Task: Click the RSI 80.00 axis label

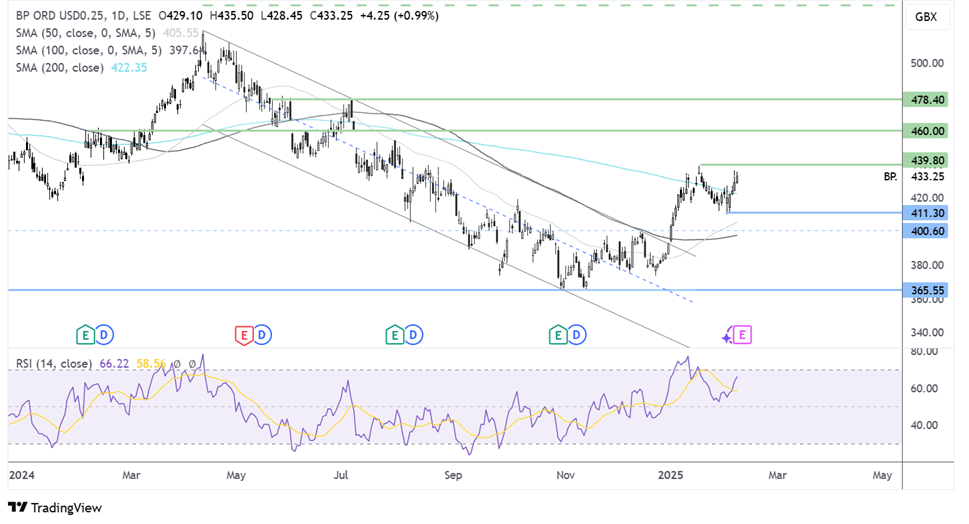Action: pyautogui.click(x=924, y=352)
